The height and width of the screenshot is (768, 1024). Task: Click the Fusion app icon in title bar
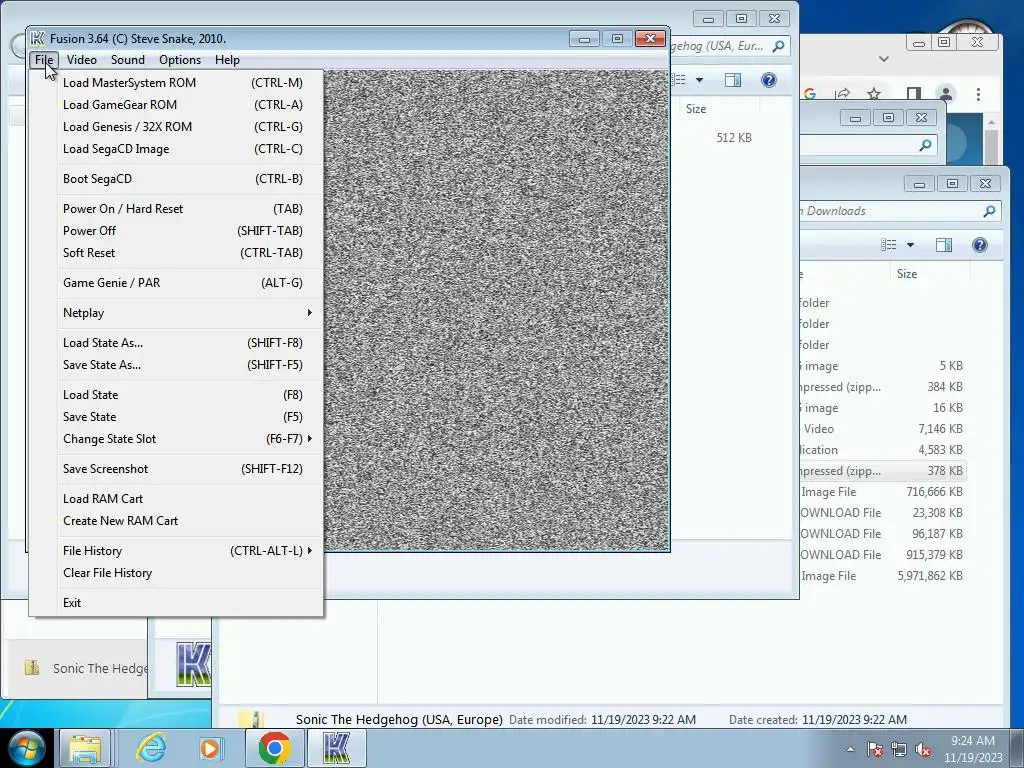tap(38, 39)
